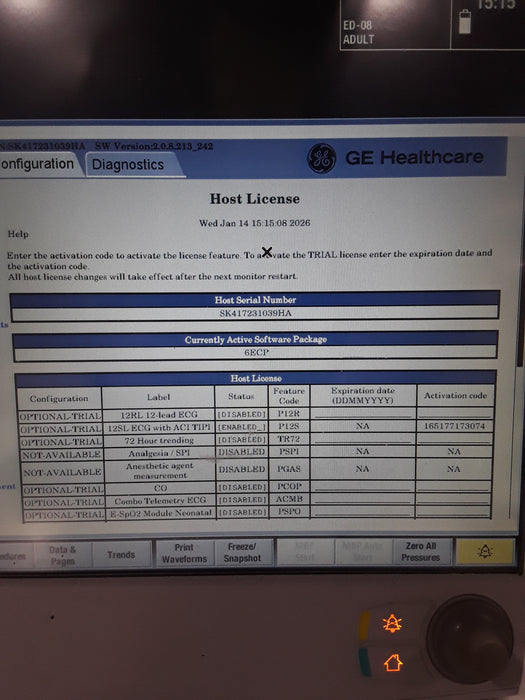Viewport: 525px width, 700px height.
Task: Click the 'Expiration date (DDMMYYYY)' header
Action: (x=362, y=396)
